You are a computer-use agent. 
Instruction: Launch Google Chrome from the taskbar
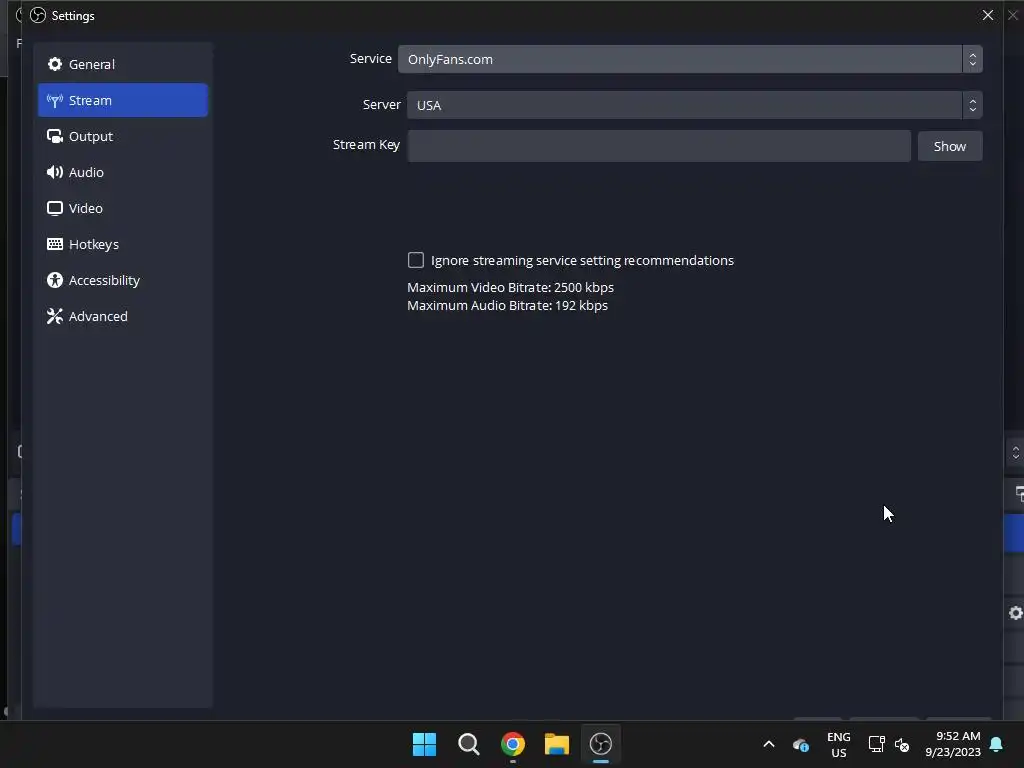point(513,744)
